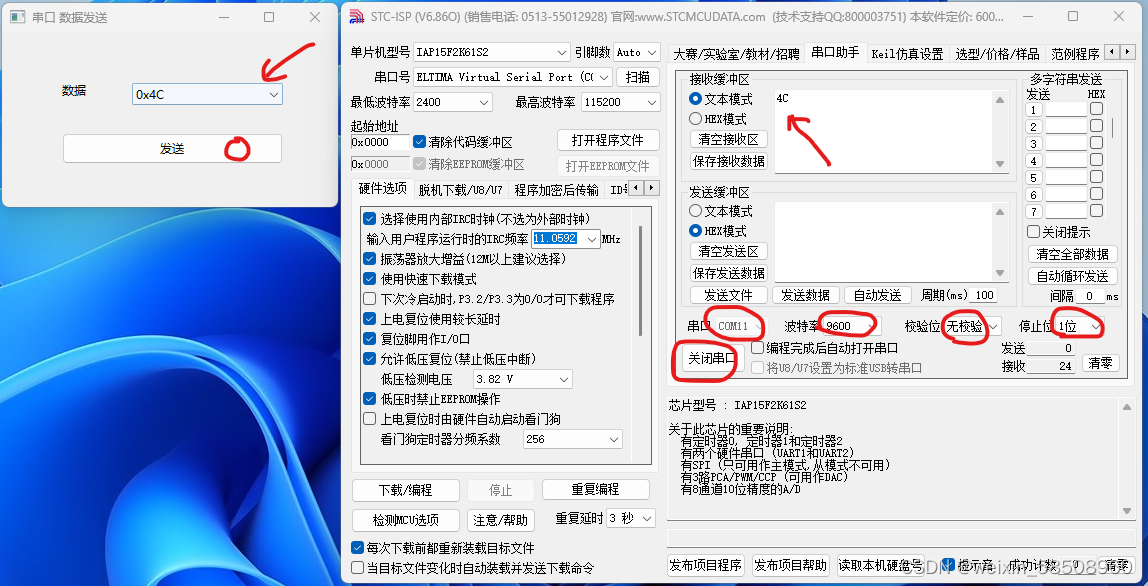Click 发送文件 button
The image size is (1148, 586).
point(728,295)
